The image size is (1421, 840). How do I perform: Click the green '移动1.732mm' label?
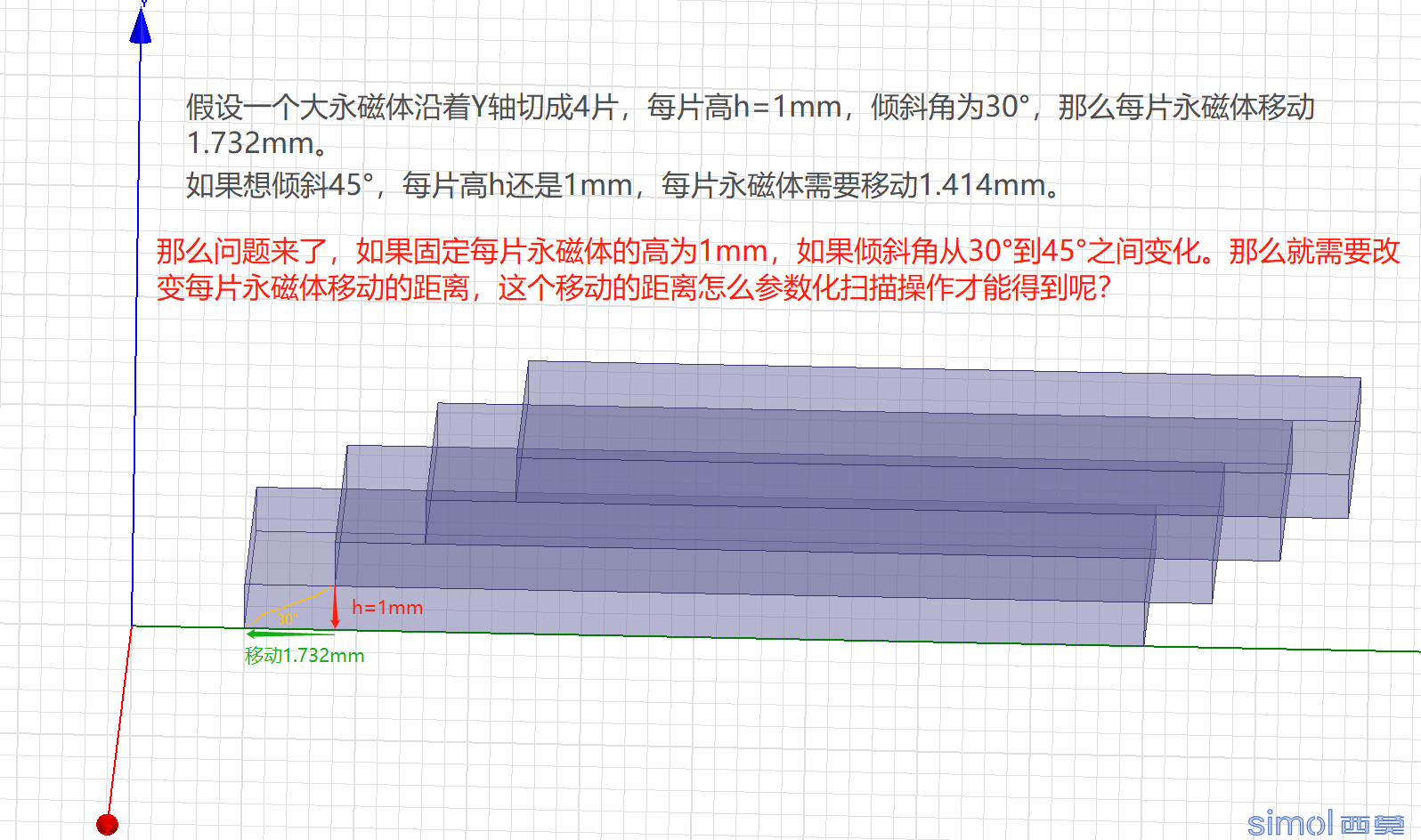pos(304,656)
